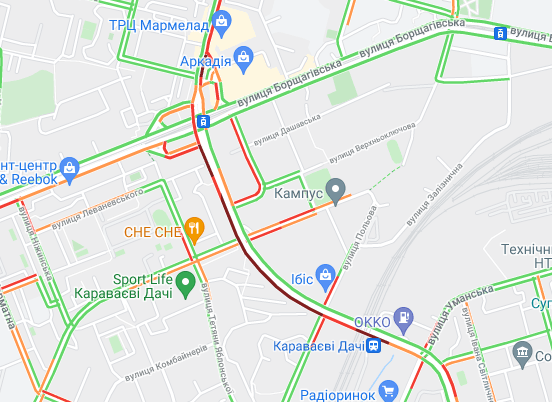552x402 pixels.
Task: Click the Sport Life Караваєві Дачі label
Action: click(124, 286)
